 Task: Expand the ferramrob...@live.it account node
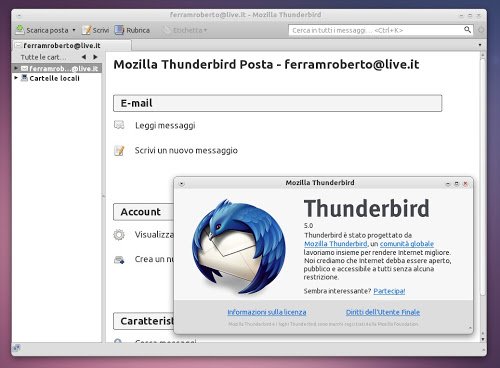(x=16, y=68)
